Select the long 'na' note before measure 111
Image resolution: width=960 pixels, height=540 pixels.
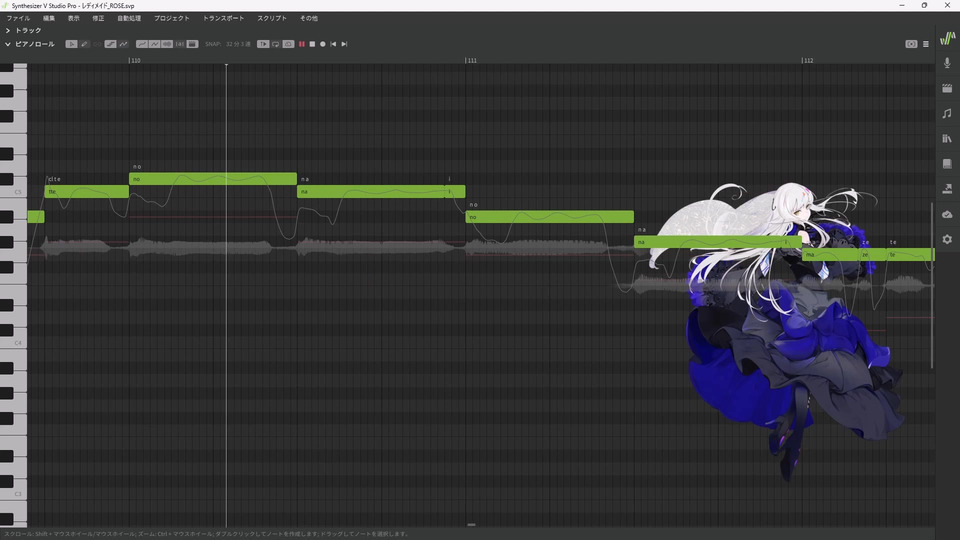(370, 192)
